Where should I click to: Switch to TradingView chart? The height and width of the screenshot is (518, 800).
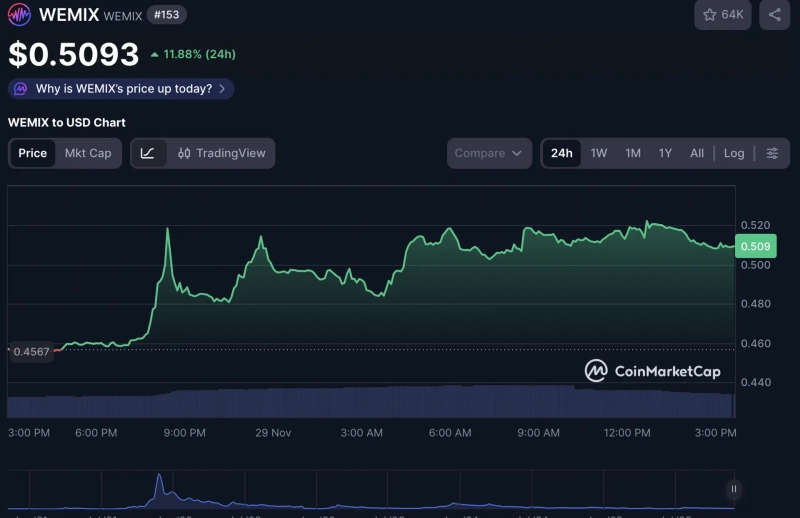[221, 153]
